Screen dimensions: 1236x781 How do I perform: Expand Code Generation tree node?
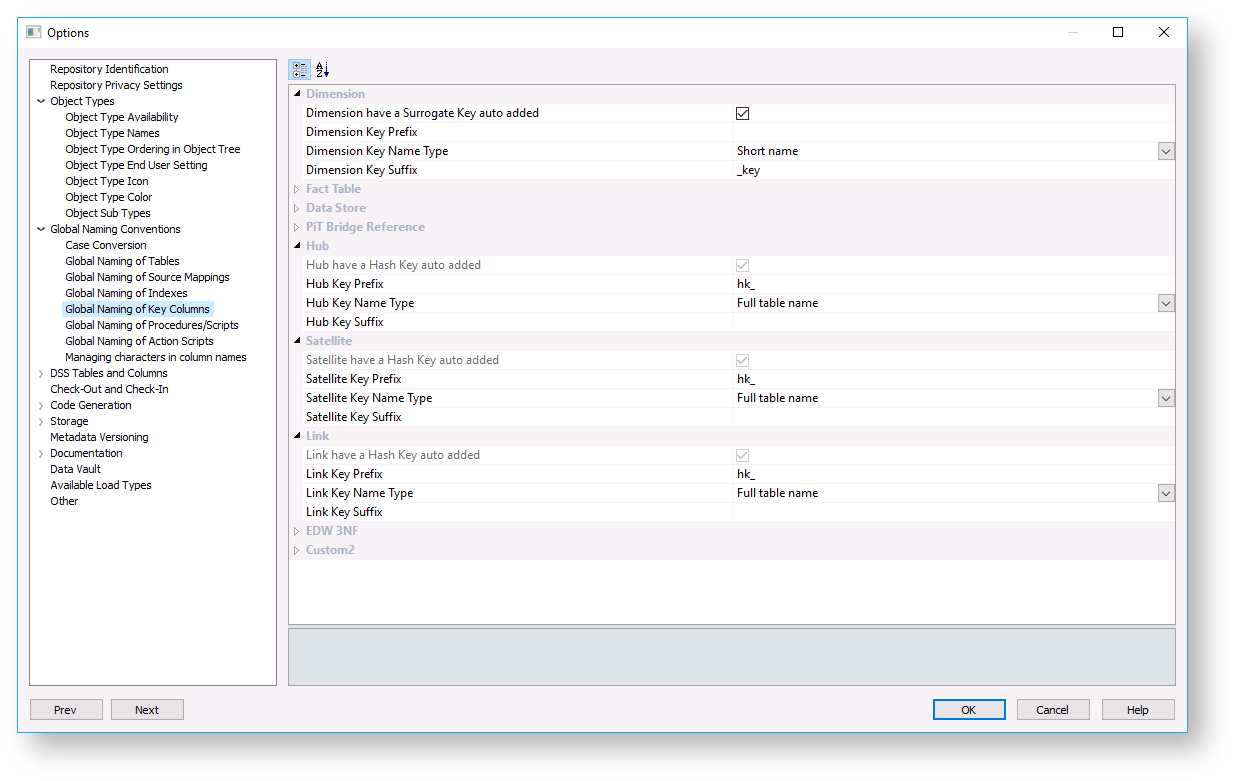coord(41,405)
